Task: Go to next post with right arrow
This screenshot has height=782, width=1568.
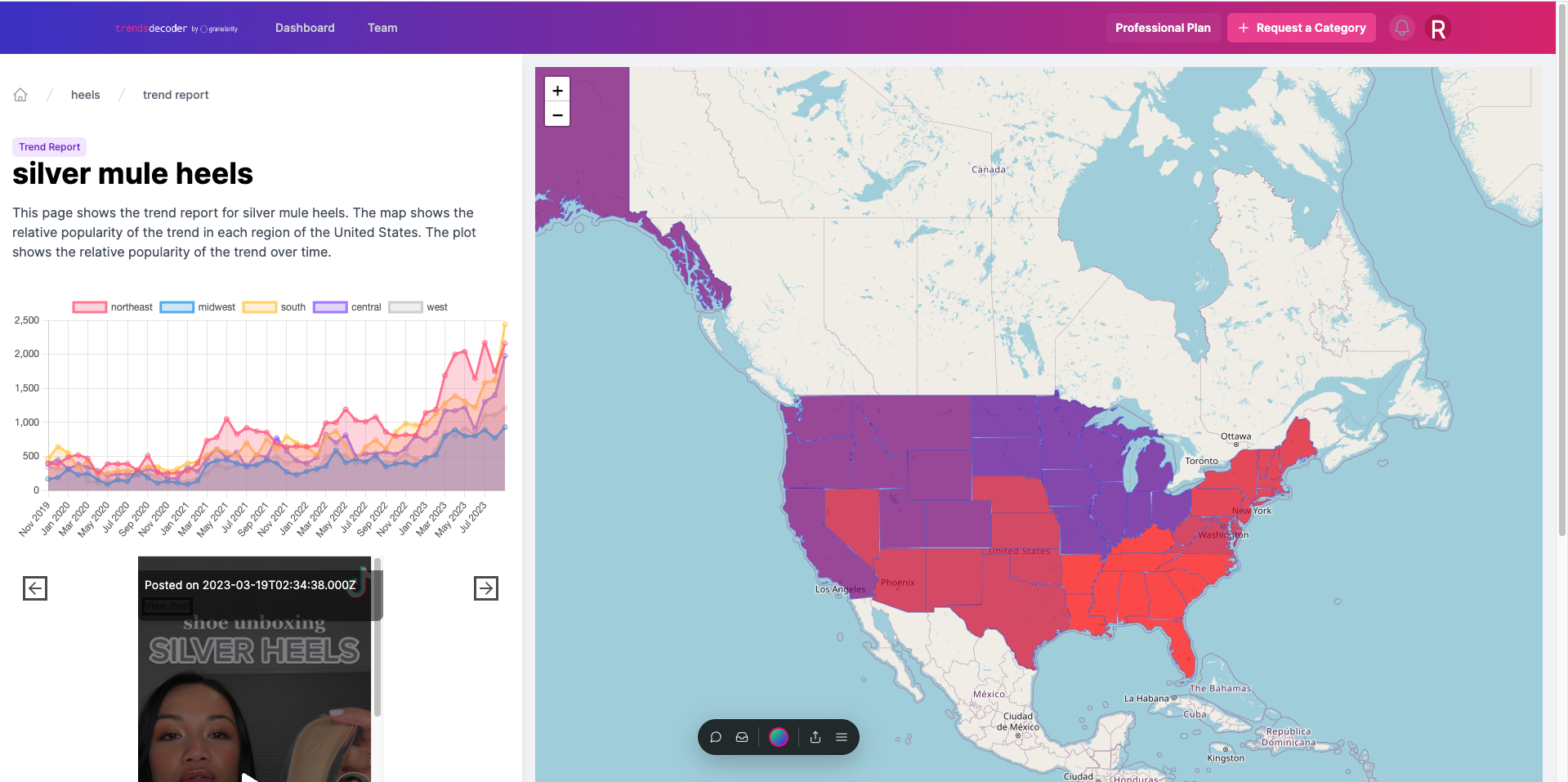Action: tap(486, 588)
